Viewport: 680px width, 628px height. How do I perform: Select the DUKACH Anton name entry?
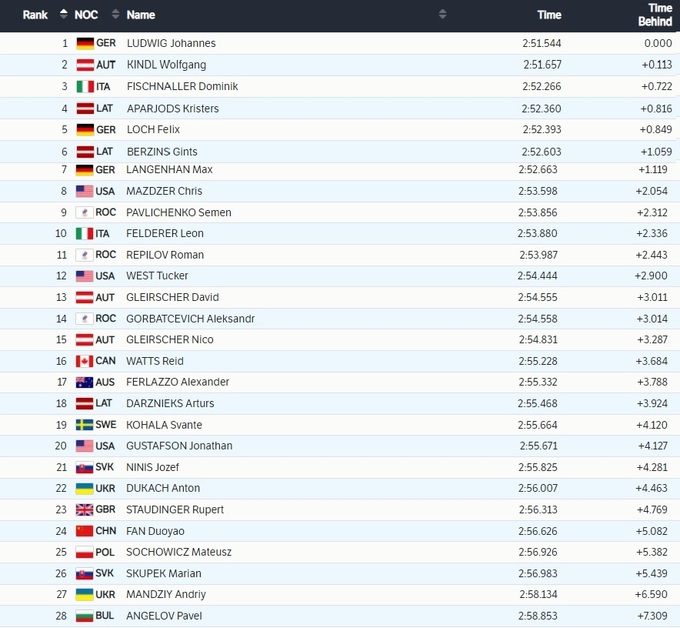[163, 488]
